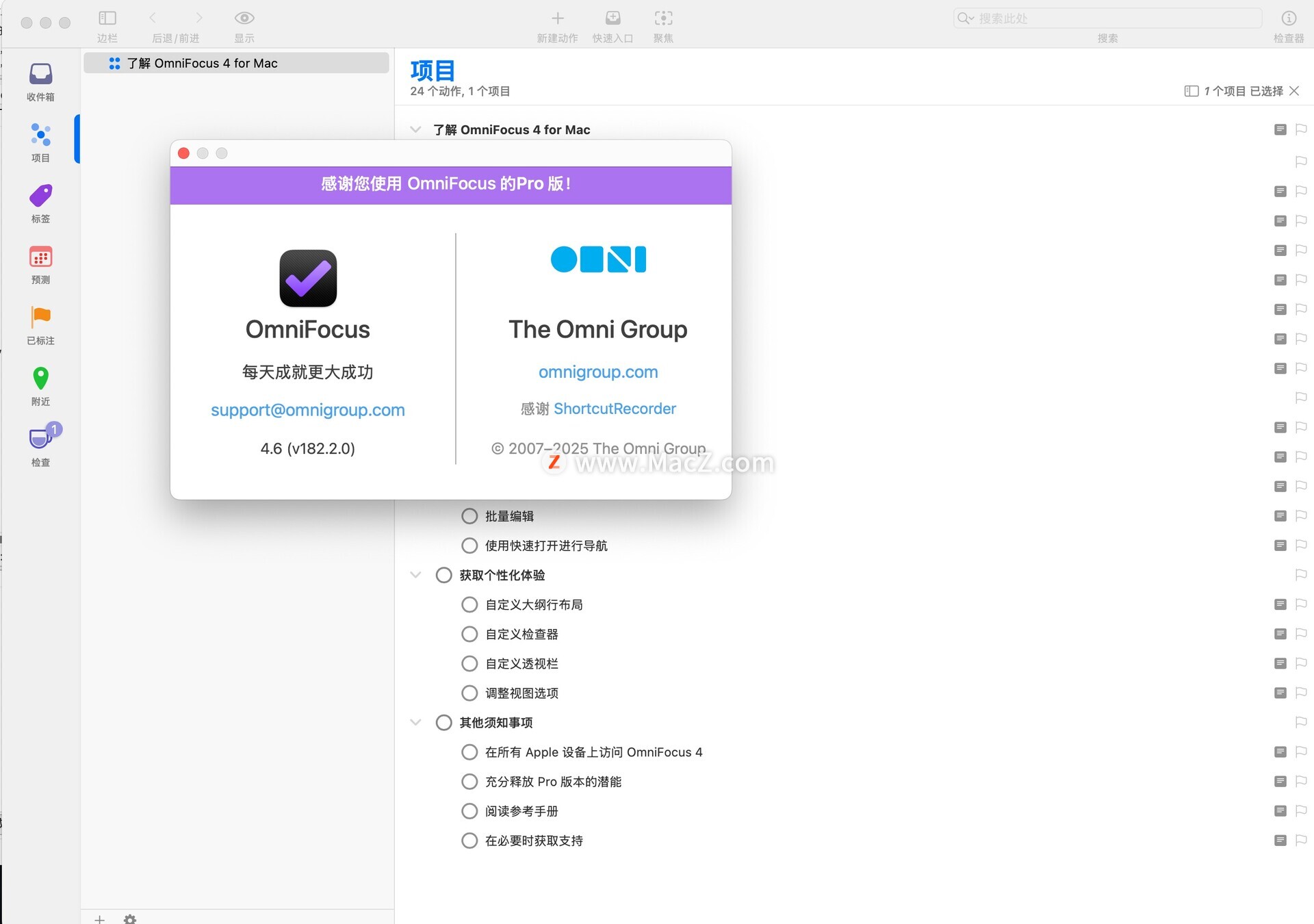Flag the 了解 OmniFocus 4 for Mac project
Image resolution: width=1314 pixels, height=924 pixels.
coord(1301,129)
